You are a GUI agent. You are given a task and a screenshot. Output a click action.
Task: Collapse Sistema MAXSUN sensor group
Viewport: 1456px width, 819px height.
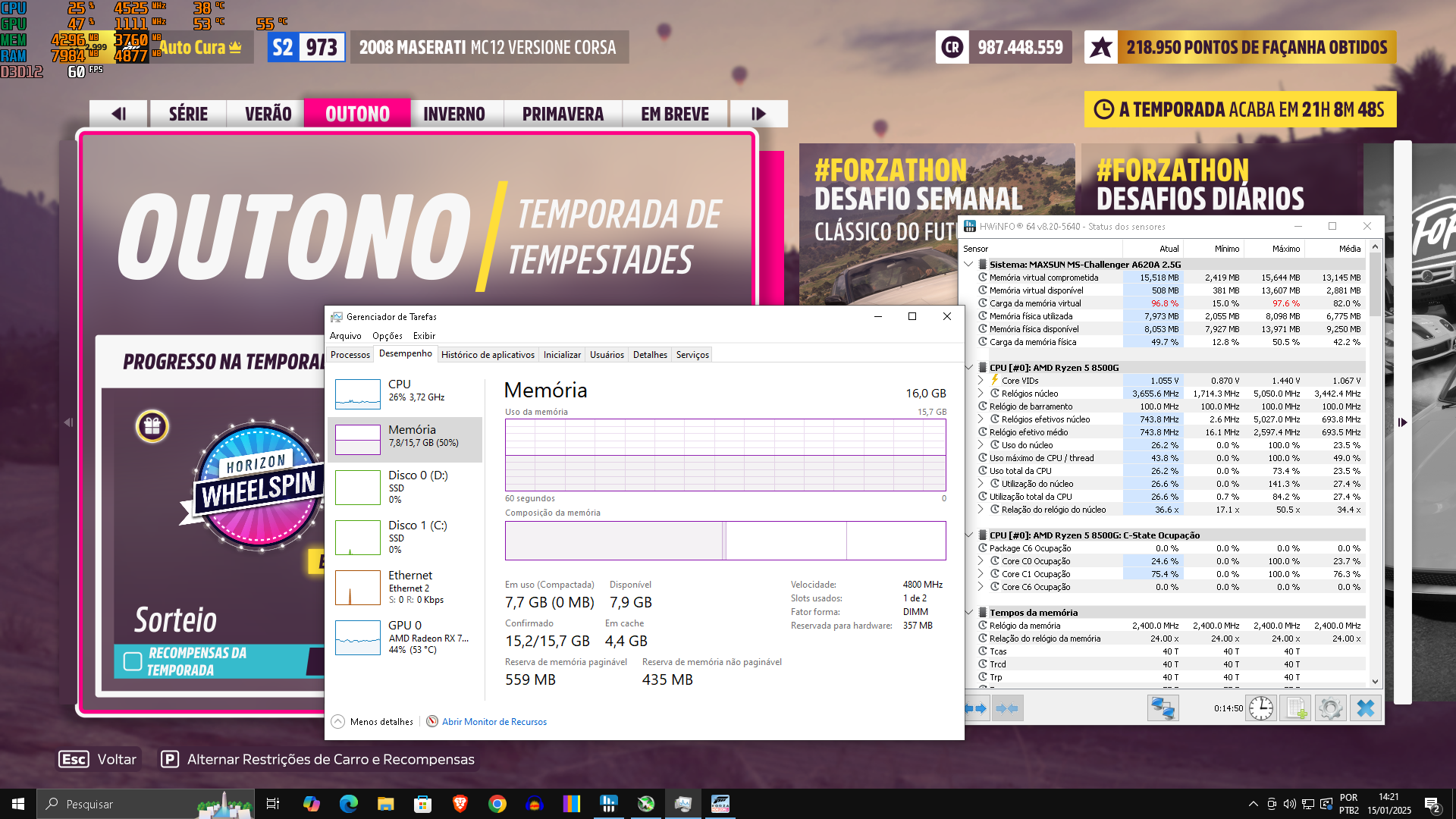pos(968,264)
